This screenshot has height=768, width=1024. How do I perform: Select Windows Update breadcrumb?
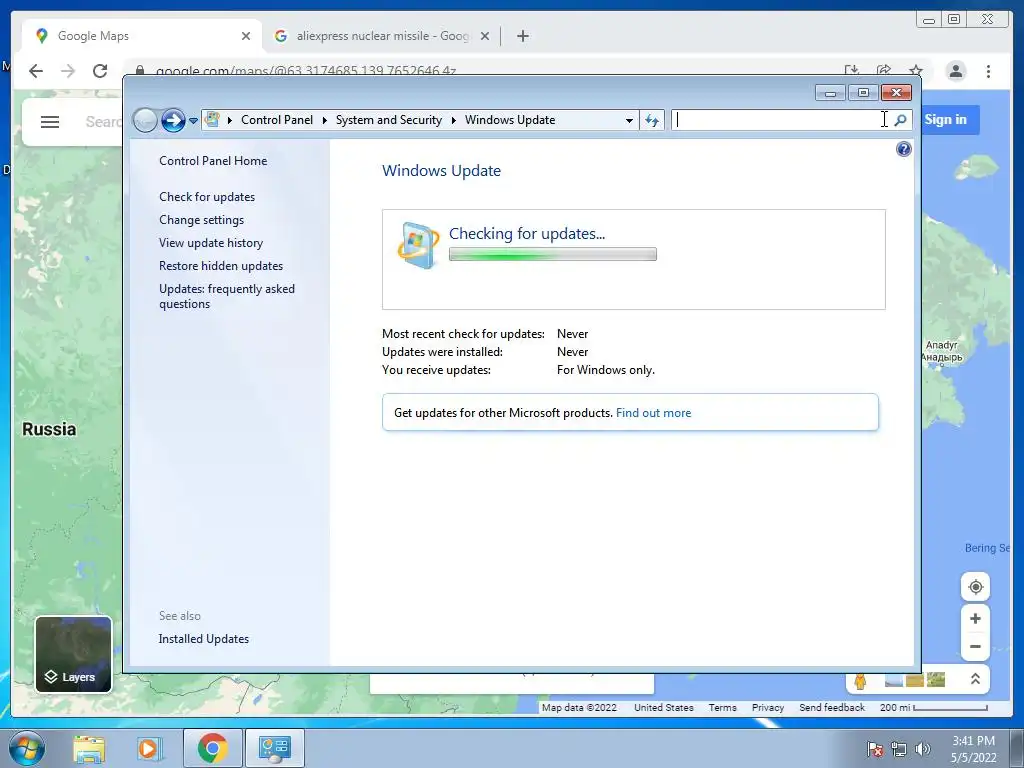click(510, 120)
